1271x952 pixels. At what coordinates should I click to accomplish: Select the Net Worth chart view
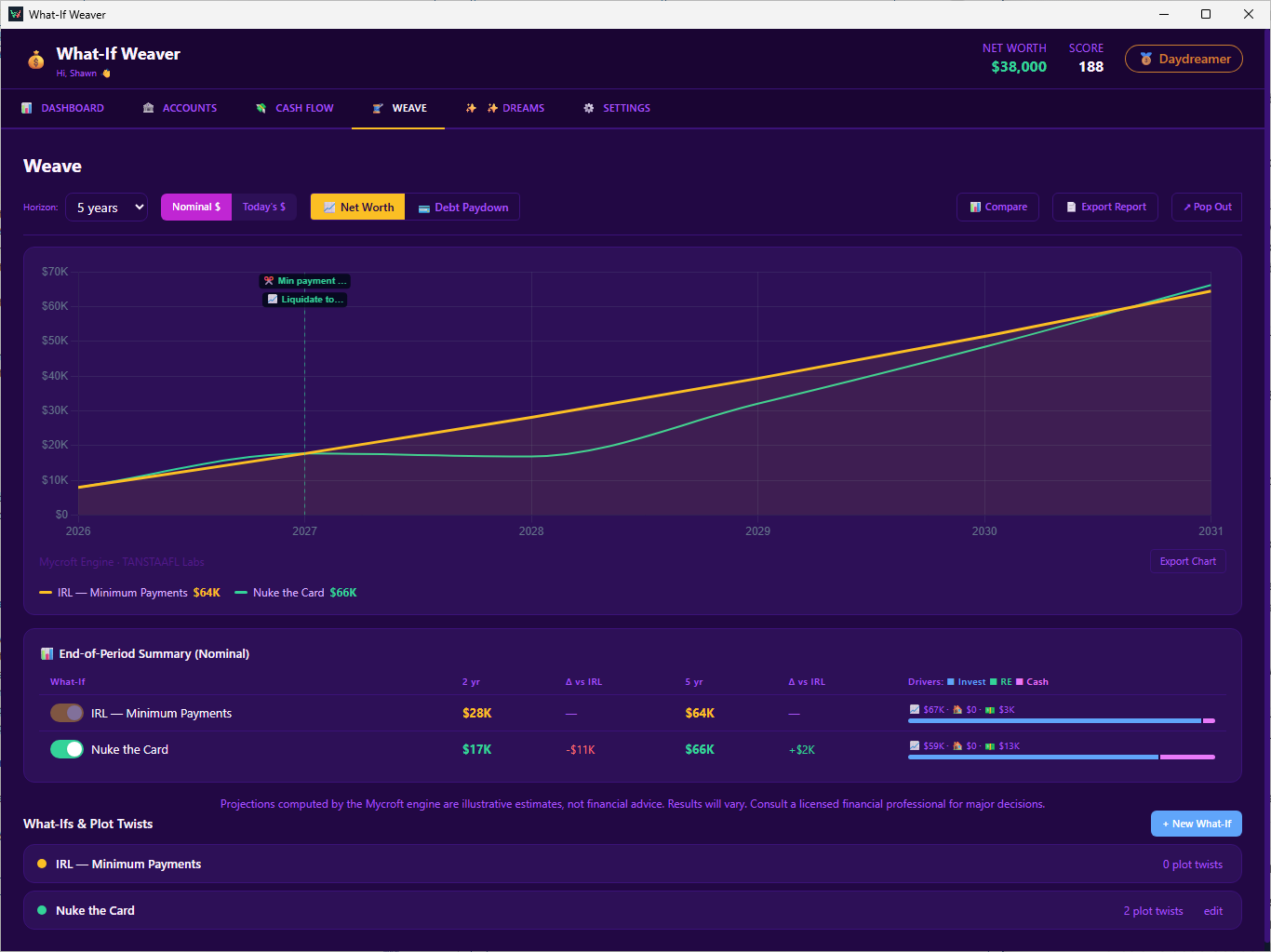click(x=358, y=207)
